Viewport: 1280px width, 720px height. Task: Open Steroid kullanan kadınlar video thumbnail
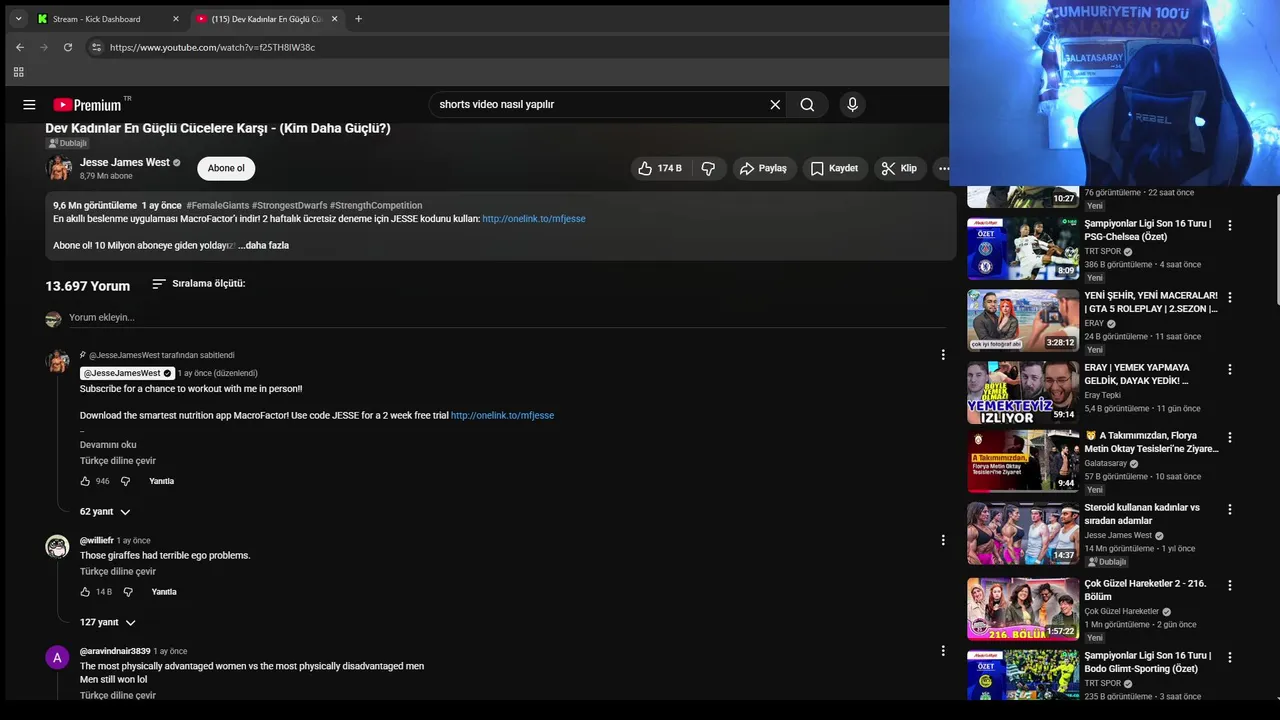click(x=1023, y=533)
